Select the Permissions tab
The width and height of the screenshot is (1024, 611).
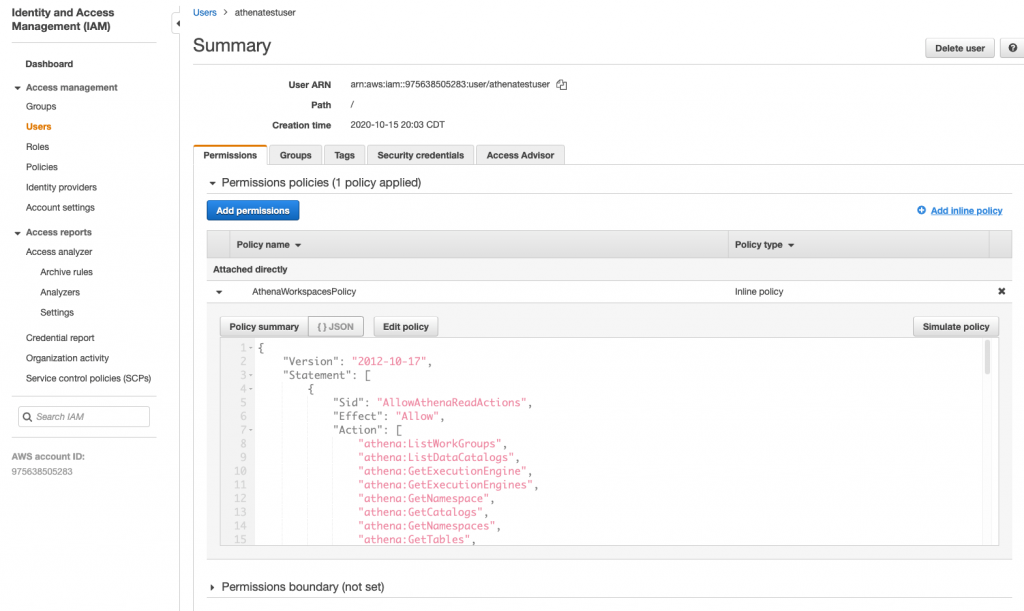point(230,155)
